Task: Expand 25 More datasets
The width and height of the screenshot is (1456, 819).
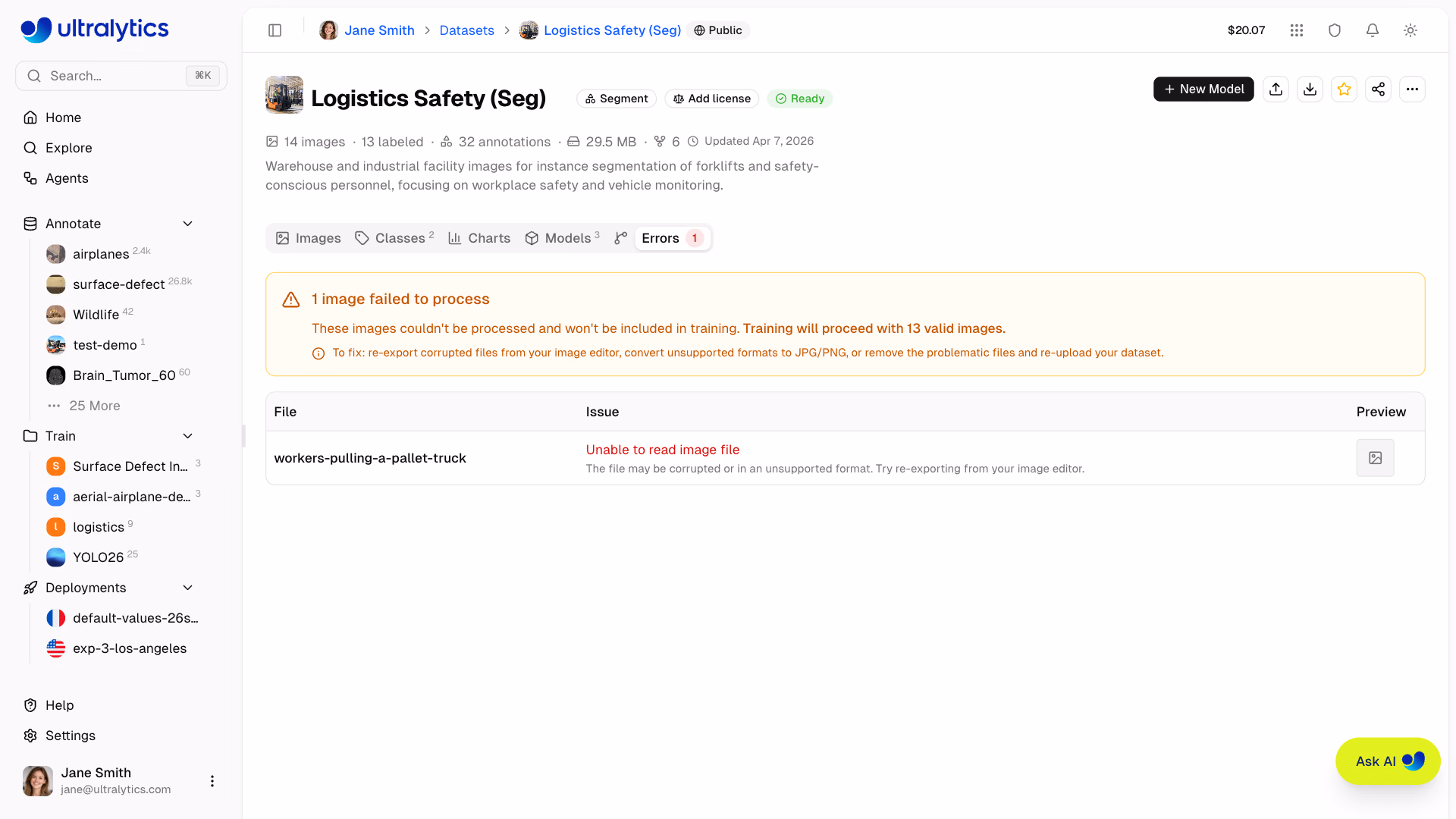Action: coord(85,406)
